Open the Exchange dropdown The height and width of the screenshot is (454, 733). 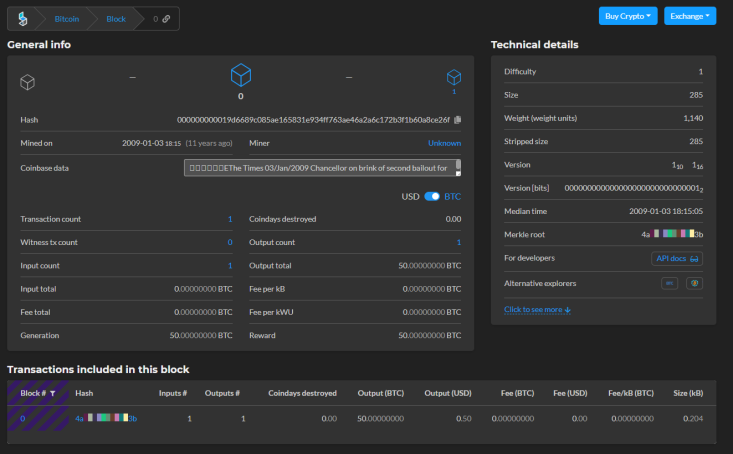coord(690,16)
